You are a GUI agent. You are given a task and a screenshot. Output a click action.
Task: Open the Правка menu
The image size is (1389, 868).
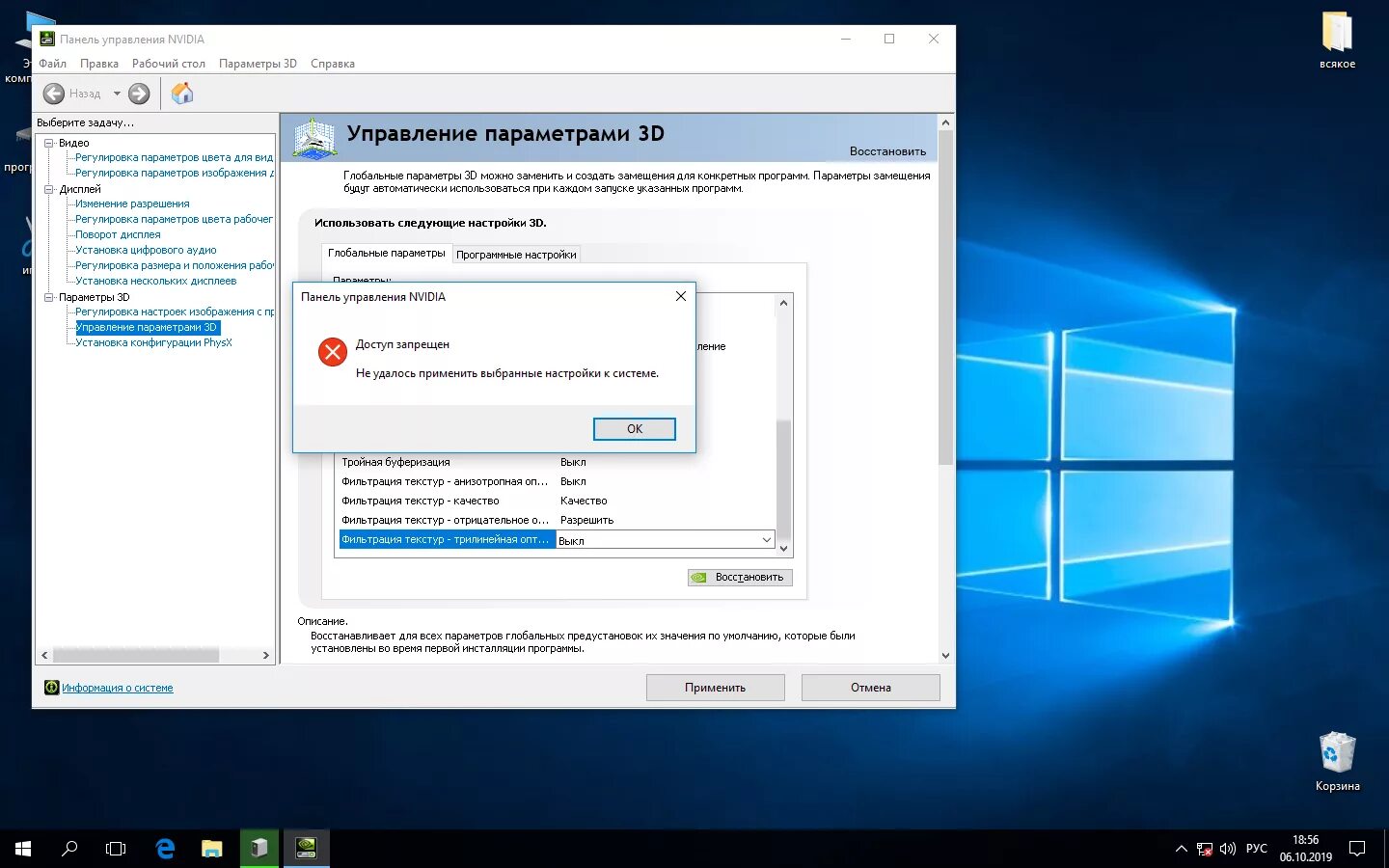coord(99,64)
